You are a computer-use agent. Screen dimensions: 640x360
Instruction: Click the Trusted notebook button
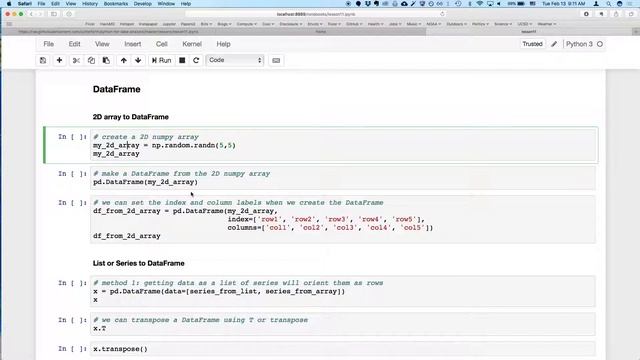(x=532, y=44)
